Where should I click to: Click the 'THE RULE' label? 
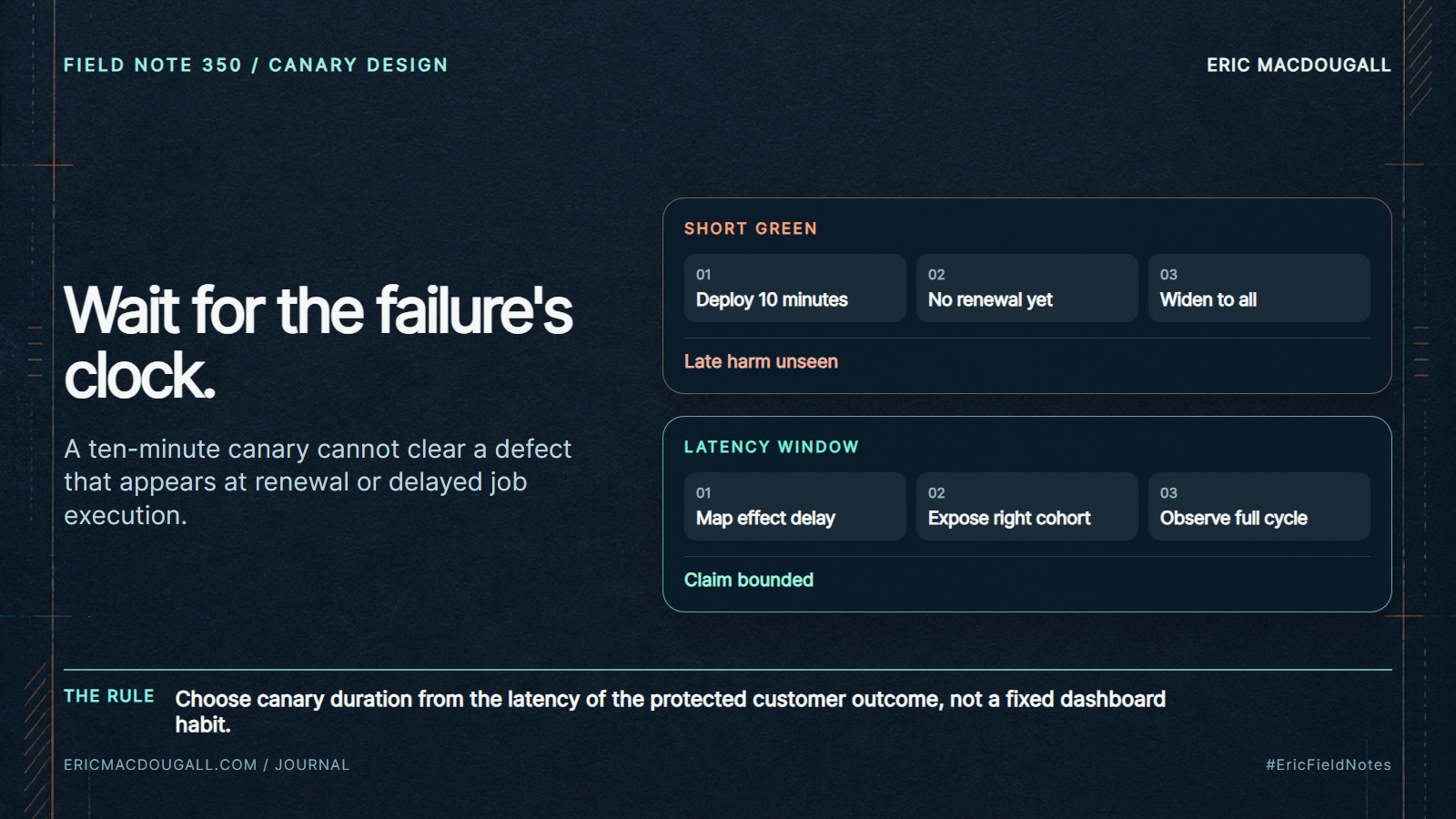tap(109, 696)
